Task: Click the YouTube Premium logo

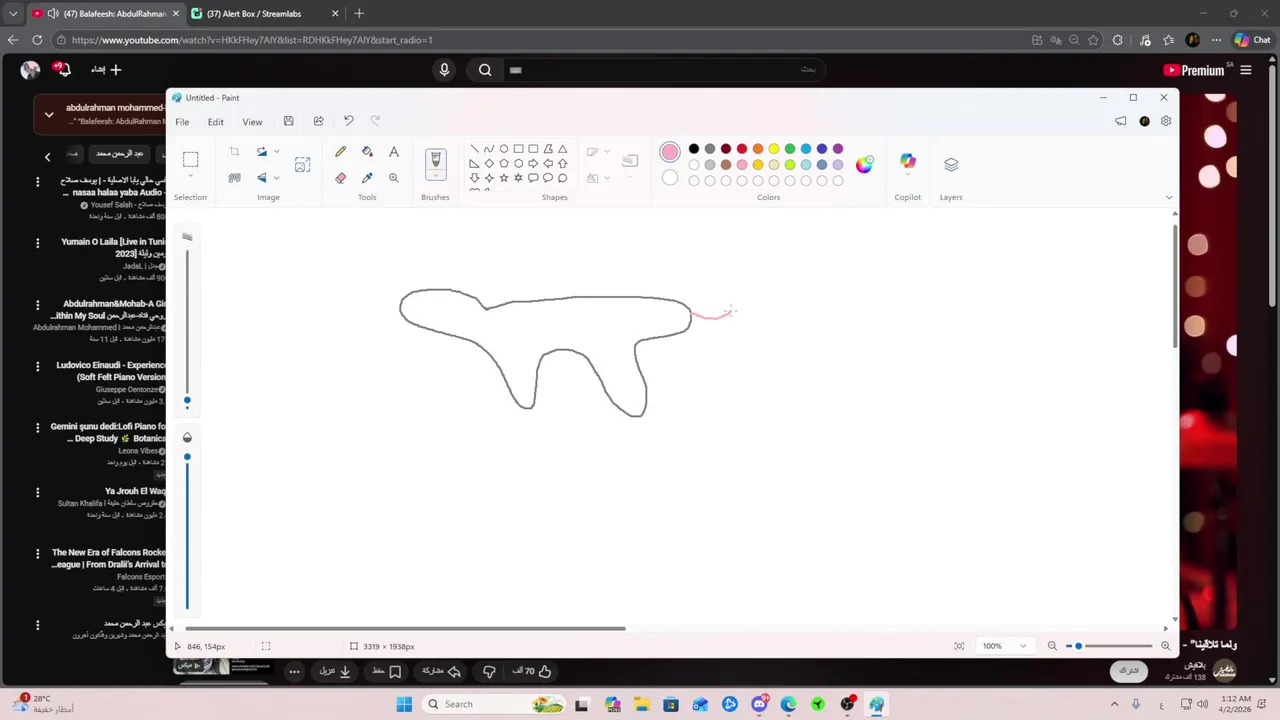Action: click(1194, 70)
